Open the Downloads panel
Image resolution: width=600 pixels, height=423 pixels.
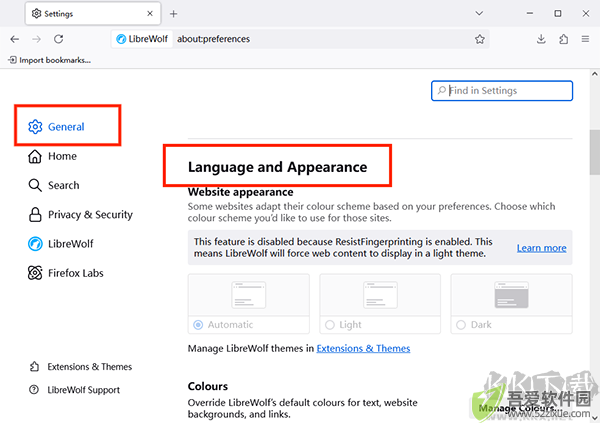(541, 39)
